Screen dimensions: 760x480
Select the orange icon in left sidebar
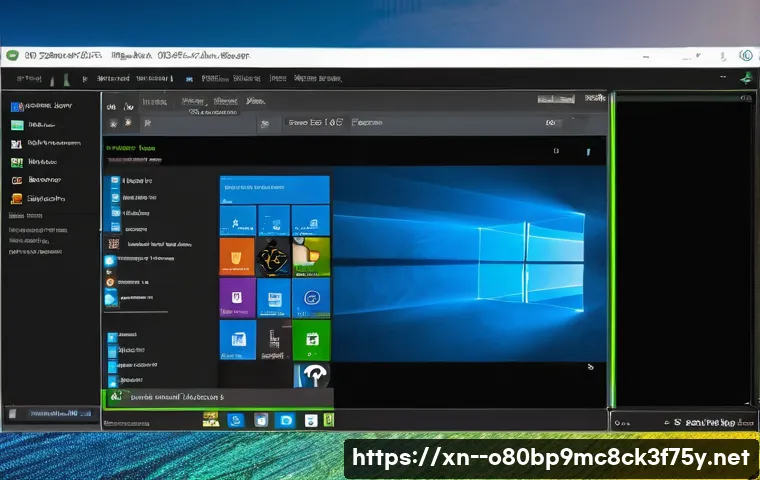(x=16, y=180)
